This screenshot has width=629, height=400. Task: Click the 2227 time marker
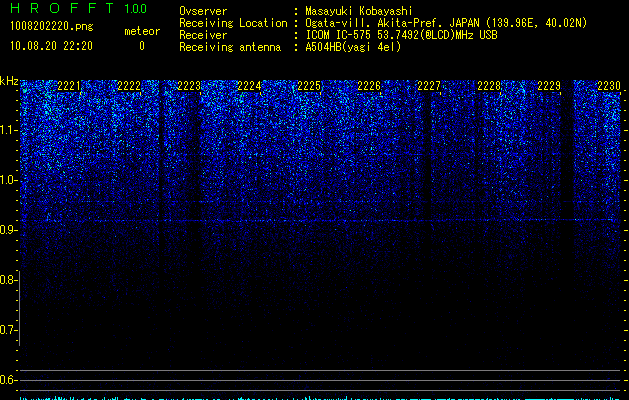429,86
